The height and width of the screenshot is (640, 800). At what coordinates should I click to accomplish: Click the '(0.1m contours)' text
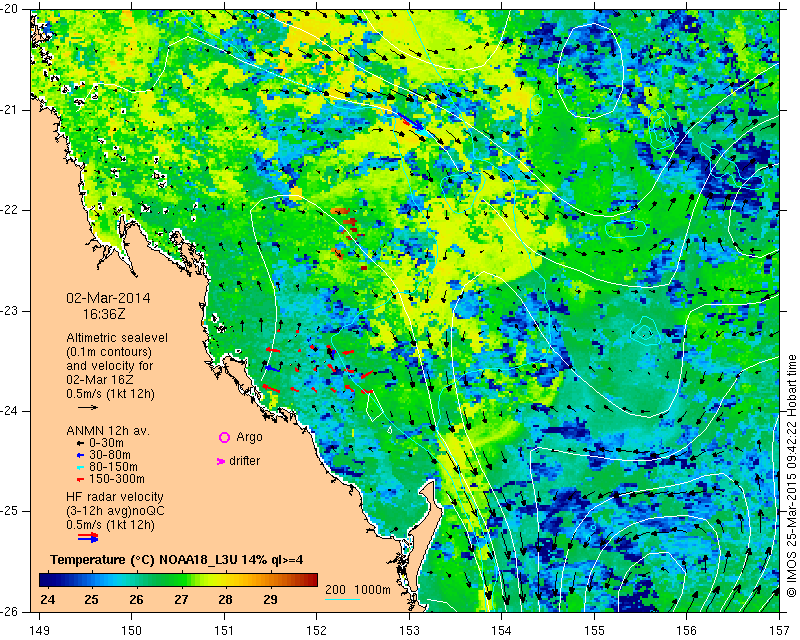click(109, 352)
